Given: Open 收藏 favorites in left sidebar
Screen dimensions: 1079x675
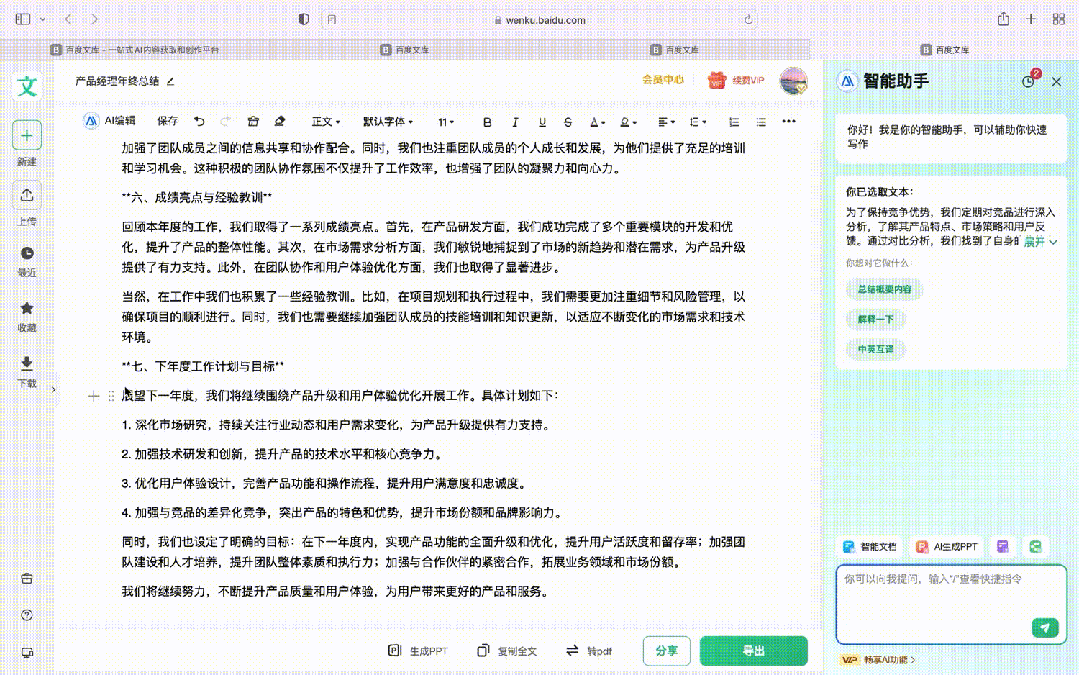Looking at the screenshot, I should coord(27,309).
